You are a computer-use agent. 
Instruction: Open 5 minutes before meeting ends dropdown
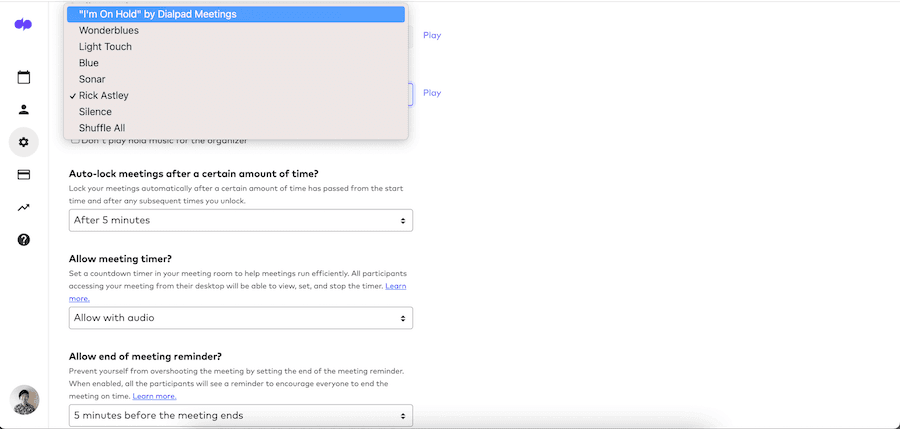(x=240, y=415)
